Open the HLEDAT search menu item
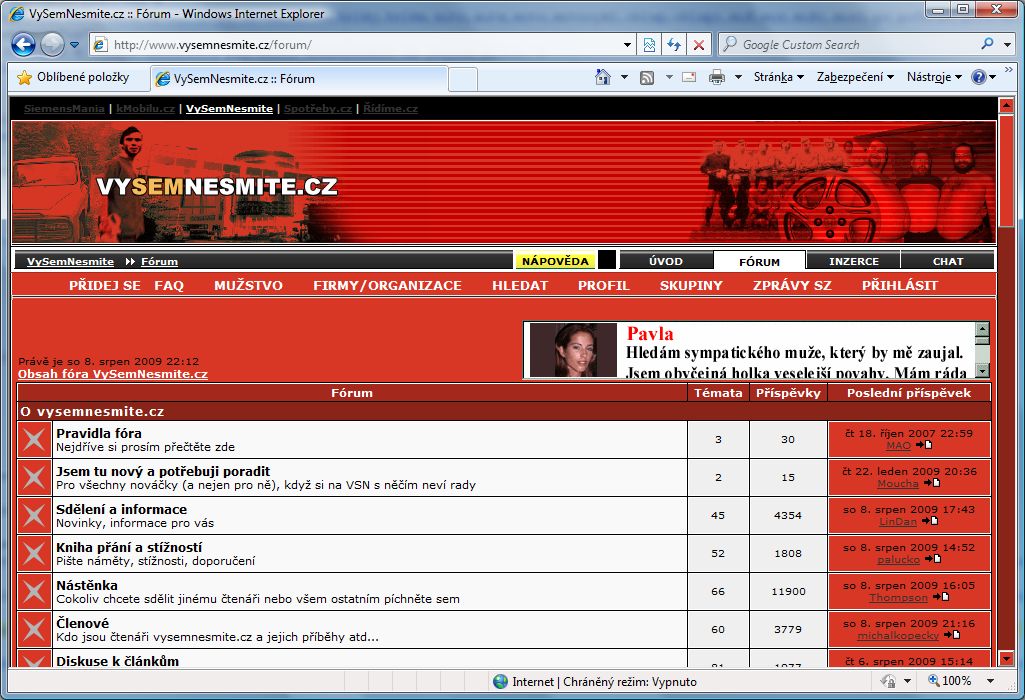This screenshot has width=1025, height=700. [520, 286]
